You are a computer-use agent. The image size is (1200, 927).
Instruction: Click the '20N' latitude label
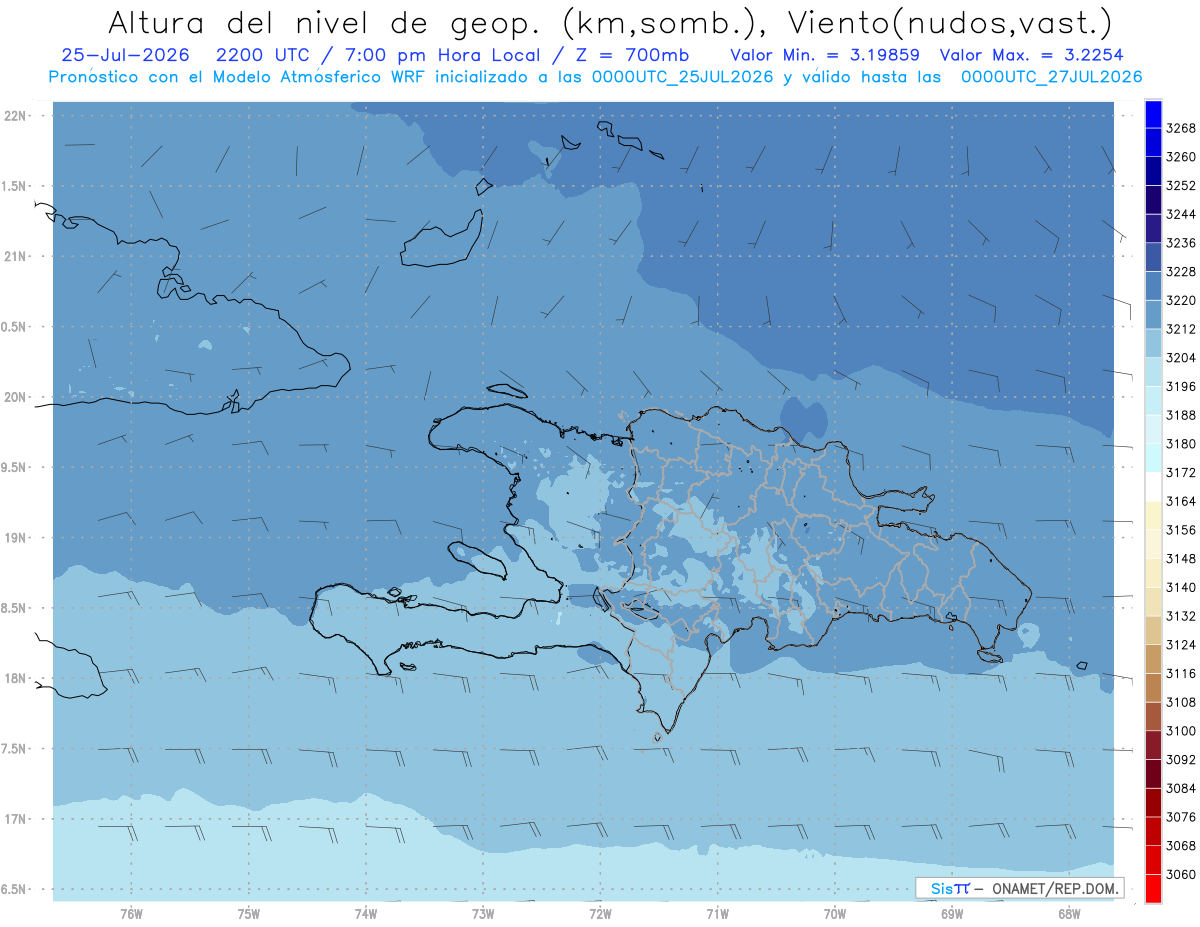[15, 397]
